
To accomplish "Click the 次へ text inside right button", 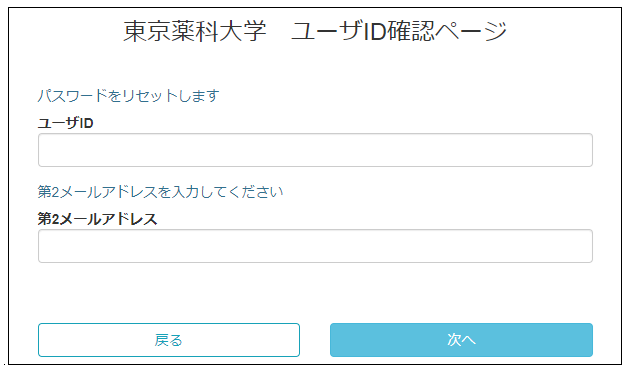I will 461,340.
